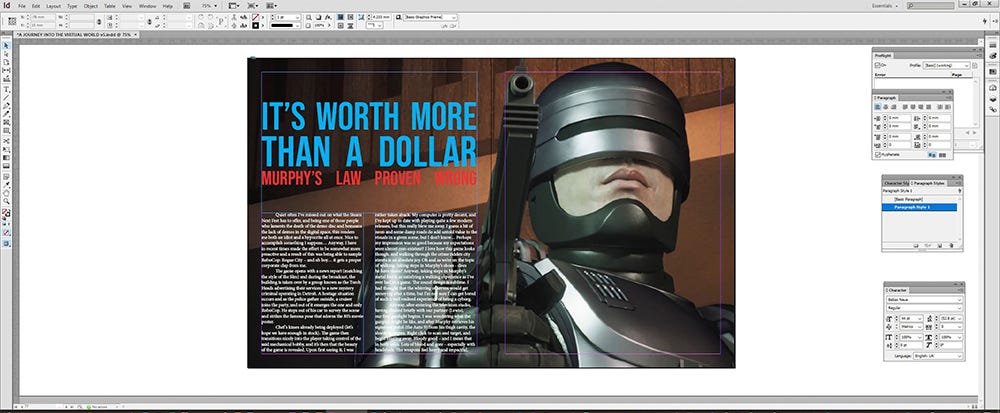Open the Layout menu
1000x413 pixels.
(x=54, y=6)
